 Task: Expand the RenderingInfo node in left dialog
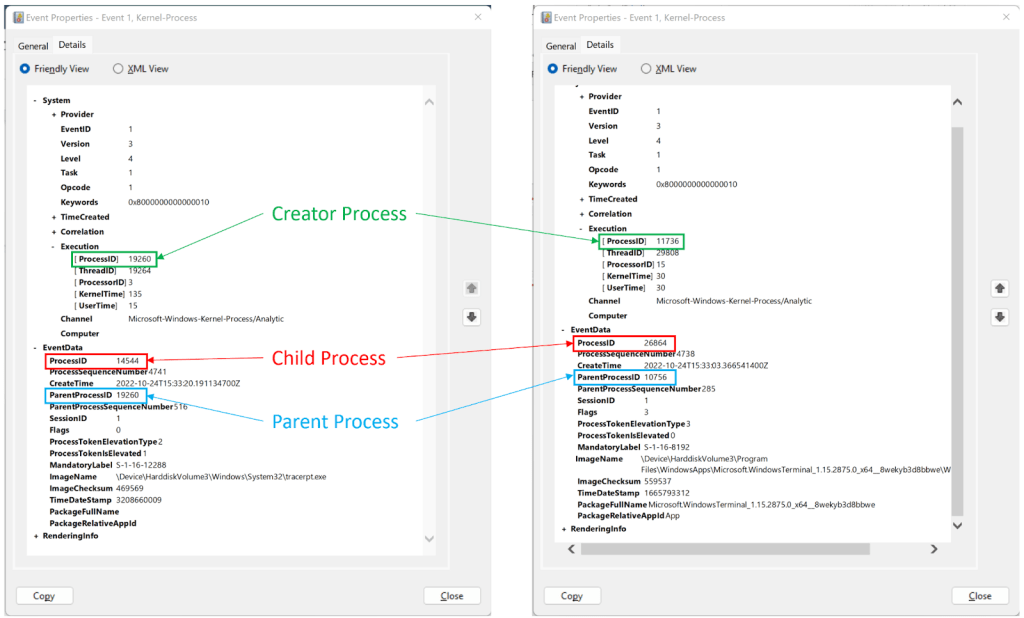click(35, 536)
